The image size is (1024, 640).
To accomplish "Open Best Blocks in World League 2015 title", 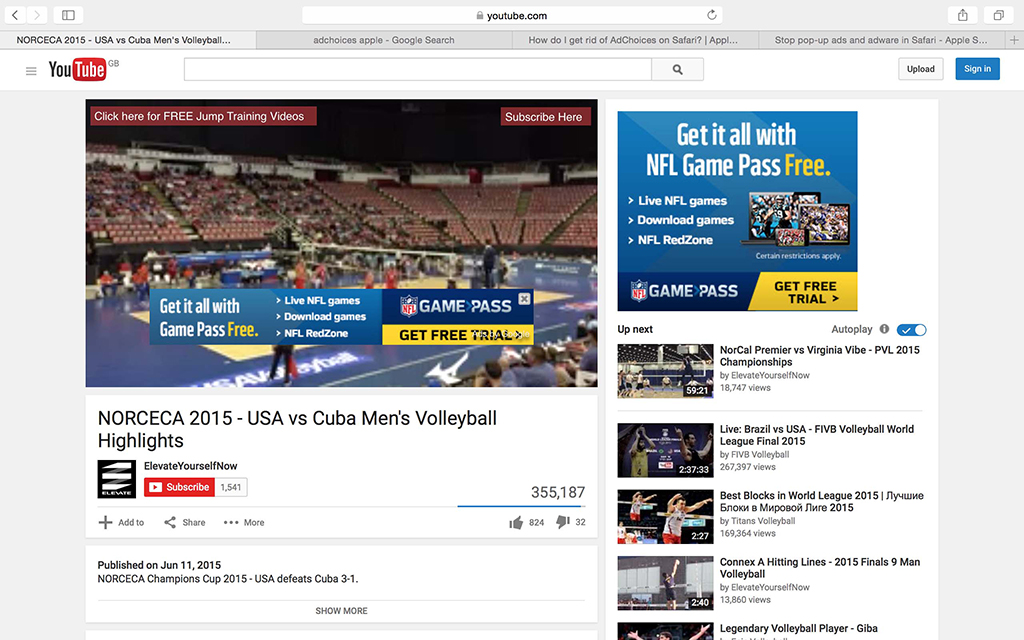I will 822,502.
